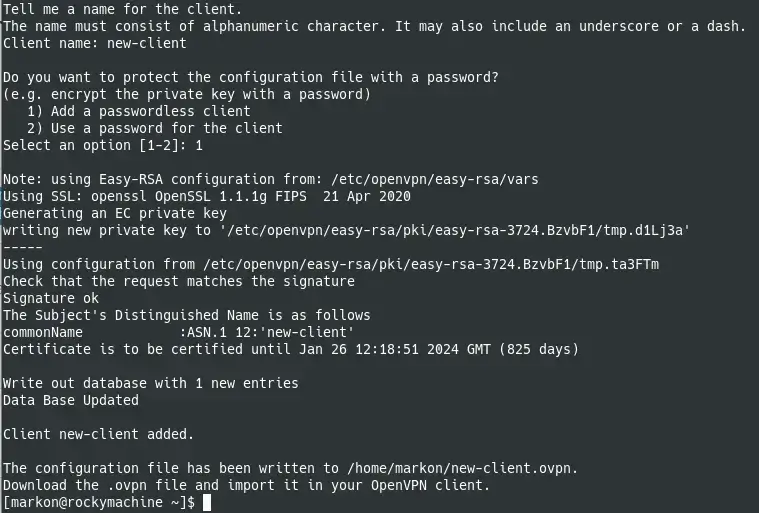Click the 'Signature ok' line
This screenshot has width=759, height=513.
pos(51,298)
